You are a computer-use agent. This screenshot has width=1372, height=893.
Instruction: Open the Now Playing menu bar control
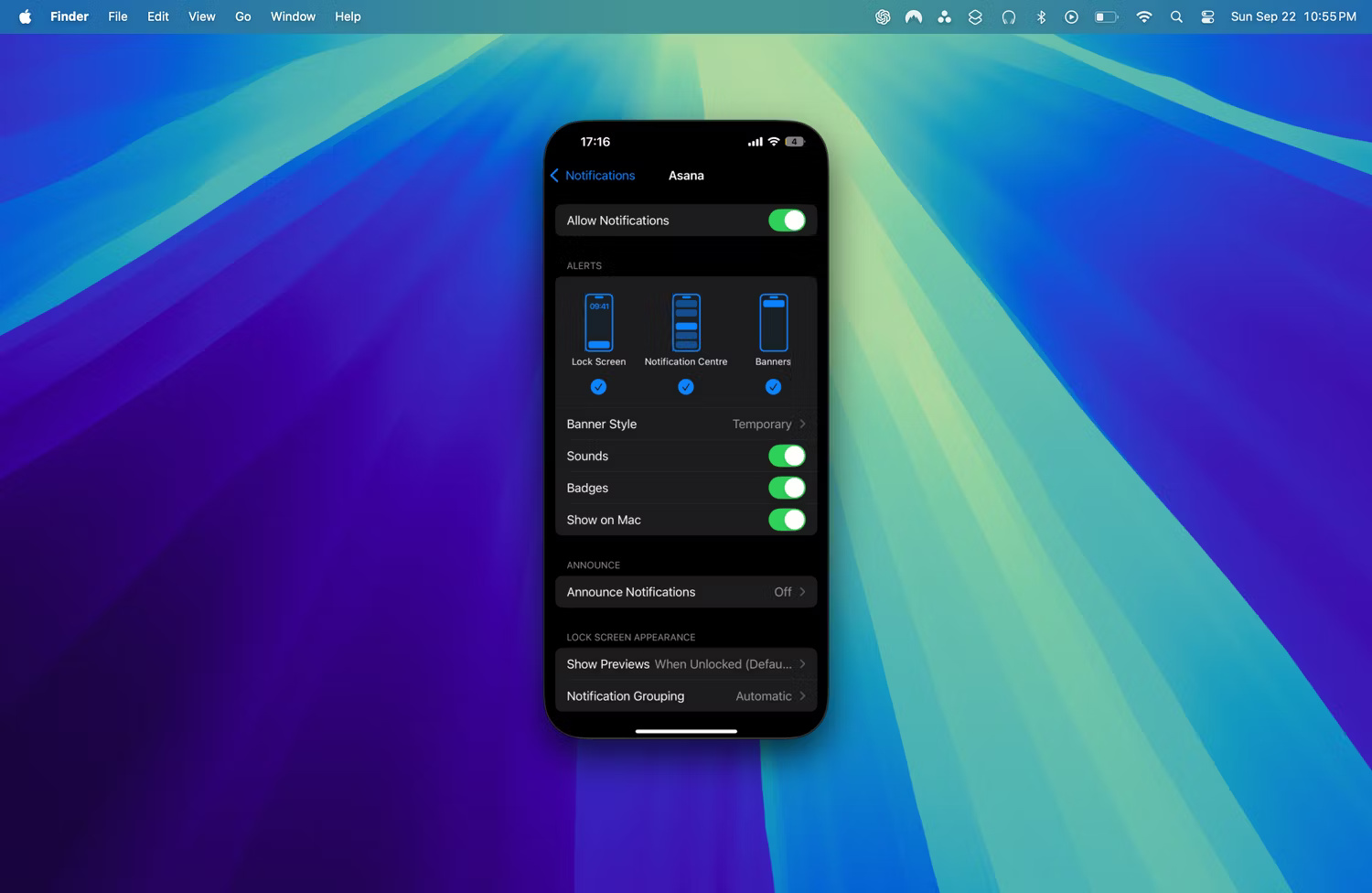click(1071, 16)
